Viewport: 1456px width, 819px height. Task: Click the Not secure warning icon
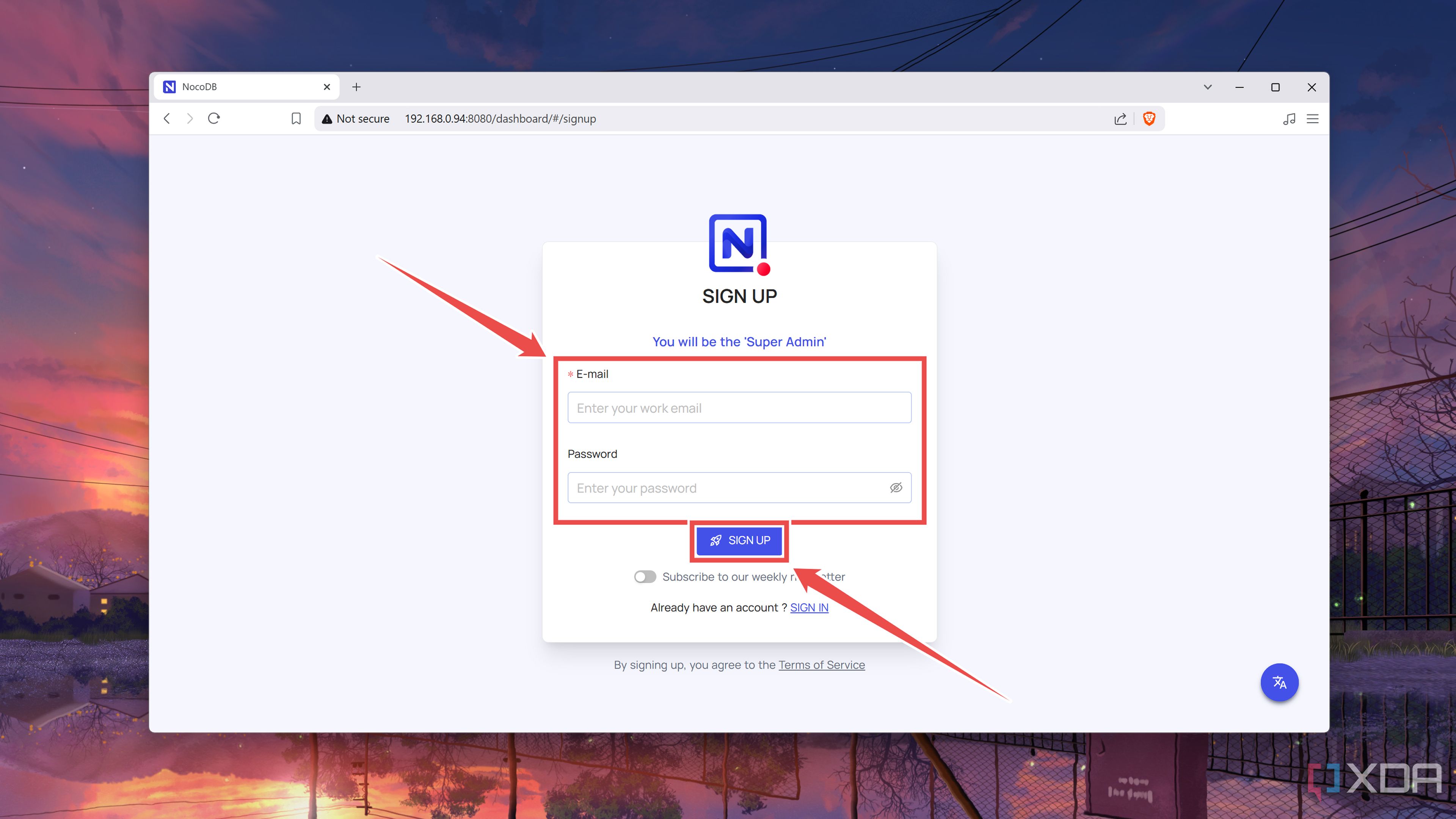pos(327,119)
